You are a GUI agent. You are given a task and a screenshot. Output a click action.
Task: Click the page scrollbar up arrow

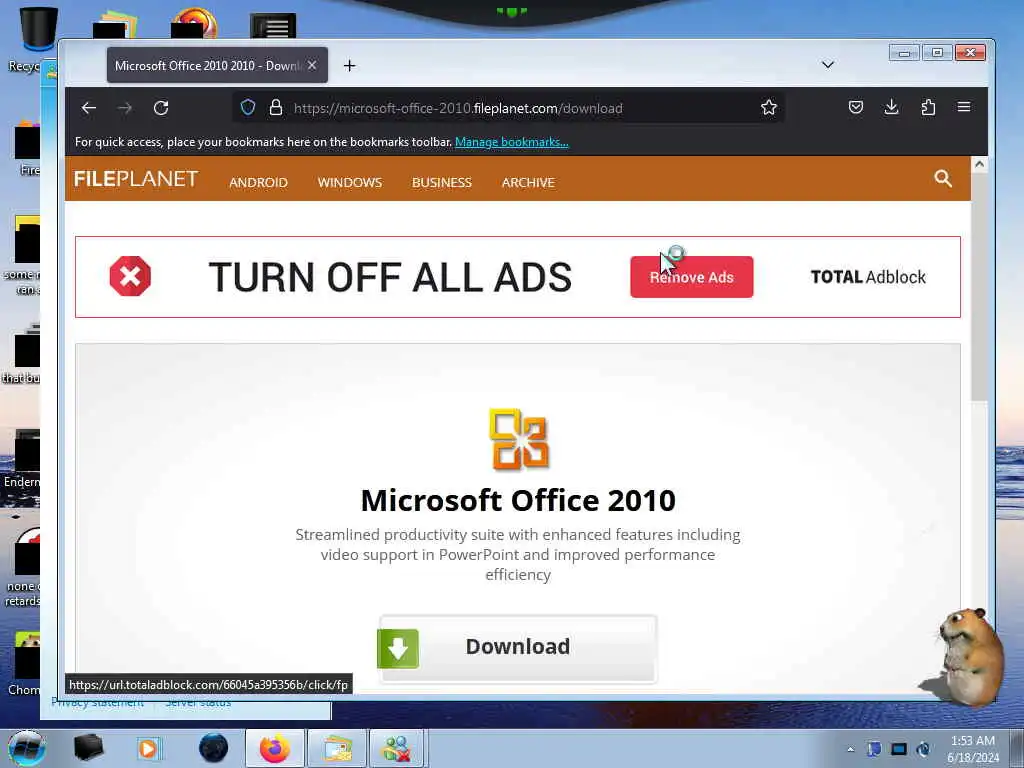[x=979, y=165]
